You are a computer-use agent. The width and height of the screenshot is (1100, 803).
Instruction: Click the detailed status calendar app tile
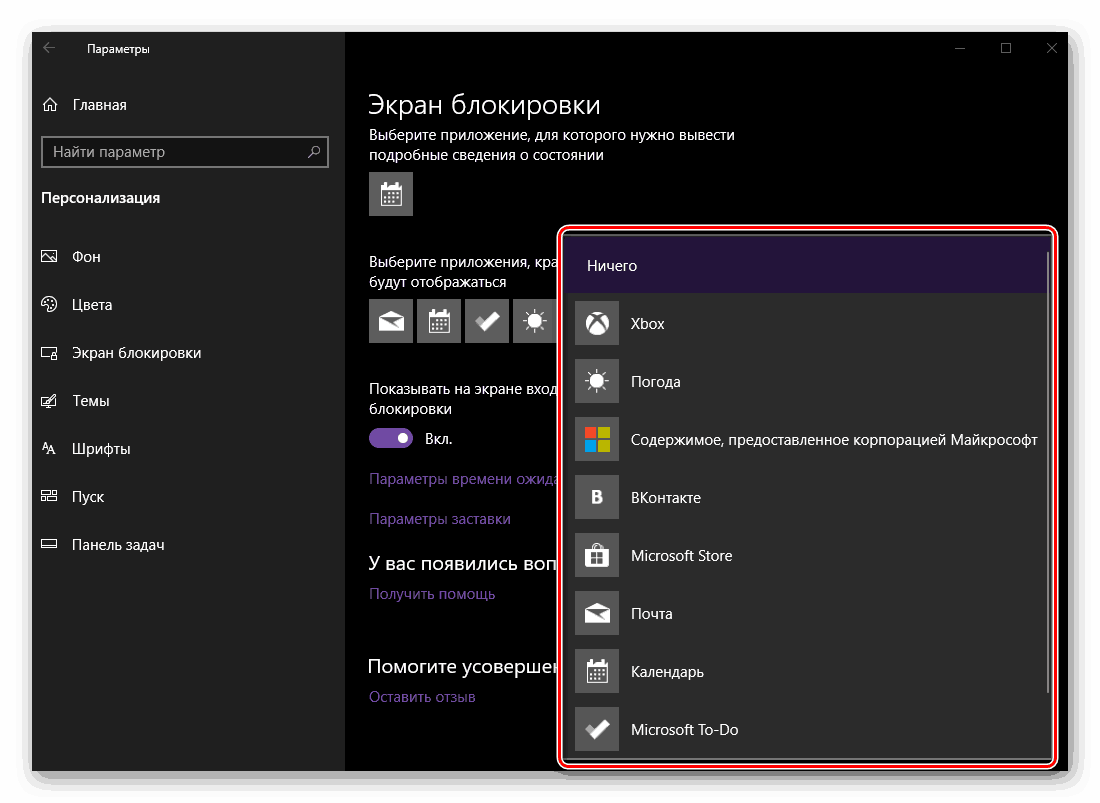coord(391,194)
